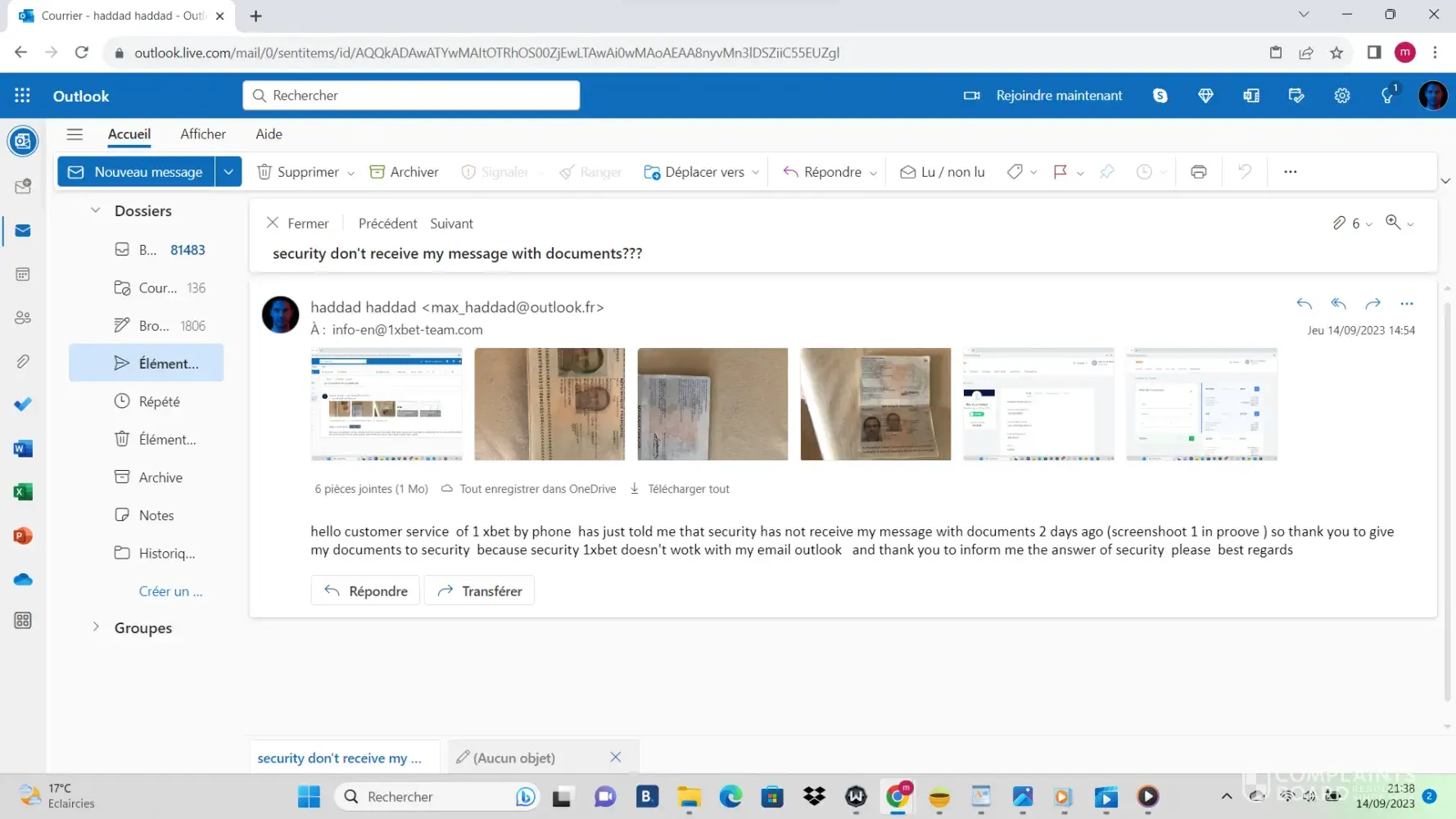
Task: Collapse the Dossiers folder tree
Action: point(96,210)
